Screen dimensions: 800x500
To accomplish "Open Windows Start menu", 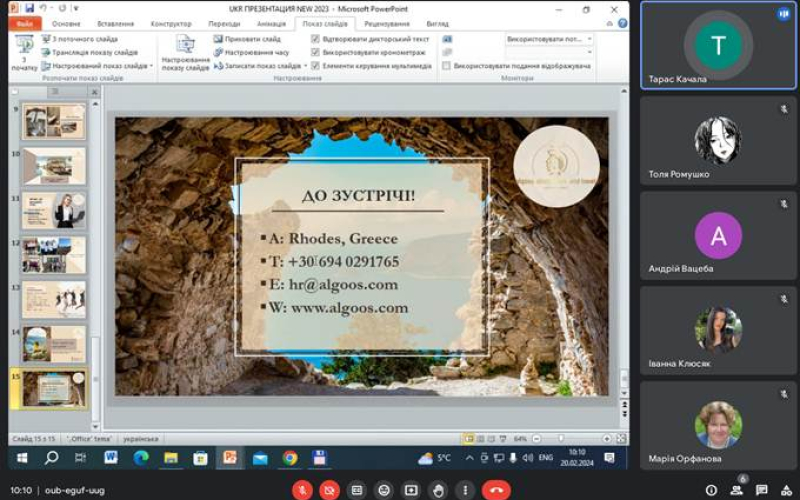I will tap(22, 458).
